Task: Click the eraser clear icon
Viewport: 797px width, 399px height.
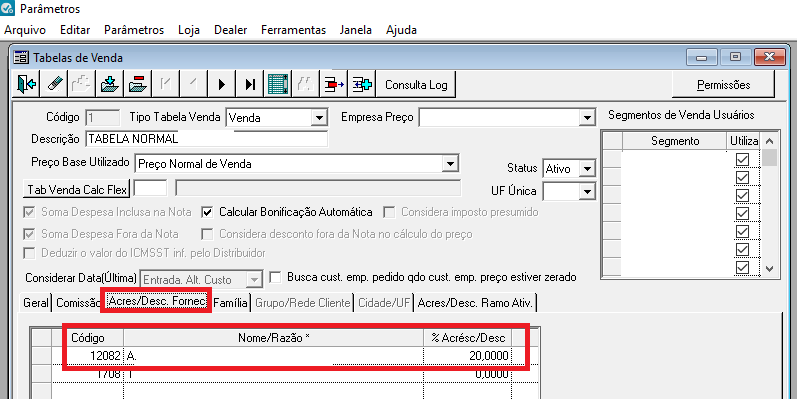Action: (x=53, y=84)
